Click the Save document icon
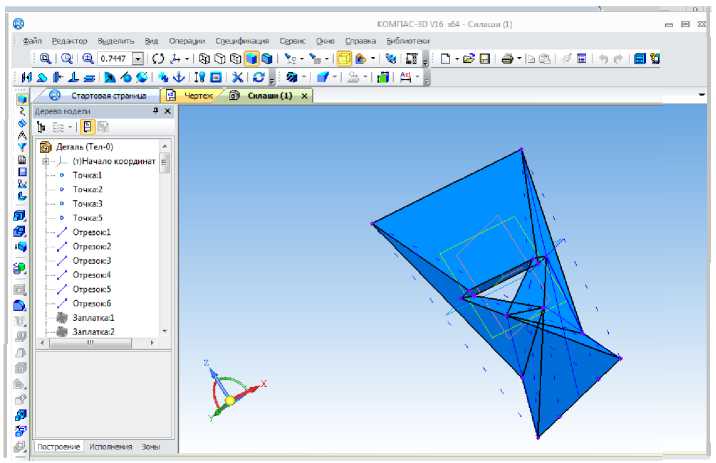This screenshot has width=716, height=463. [484, 59]
